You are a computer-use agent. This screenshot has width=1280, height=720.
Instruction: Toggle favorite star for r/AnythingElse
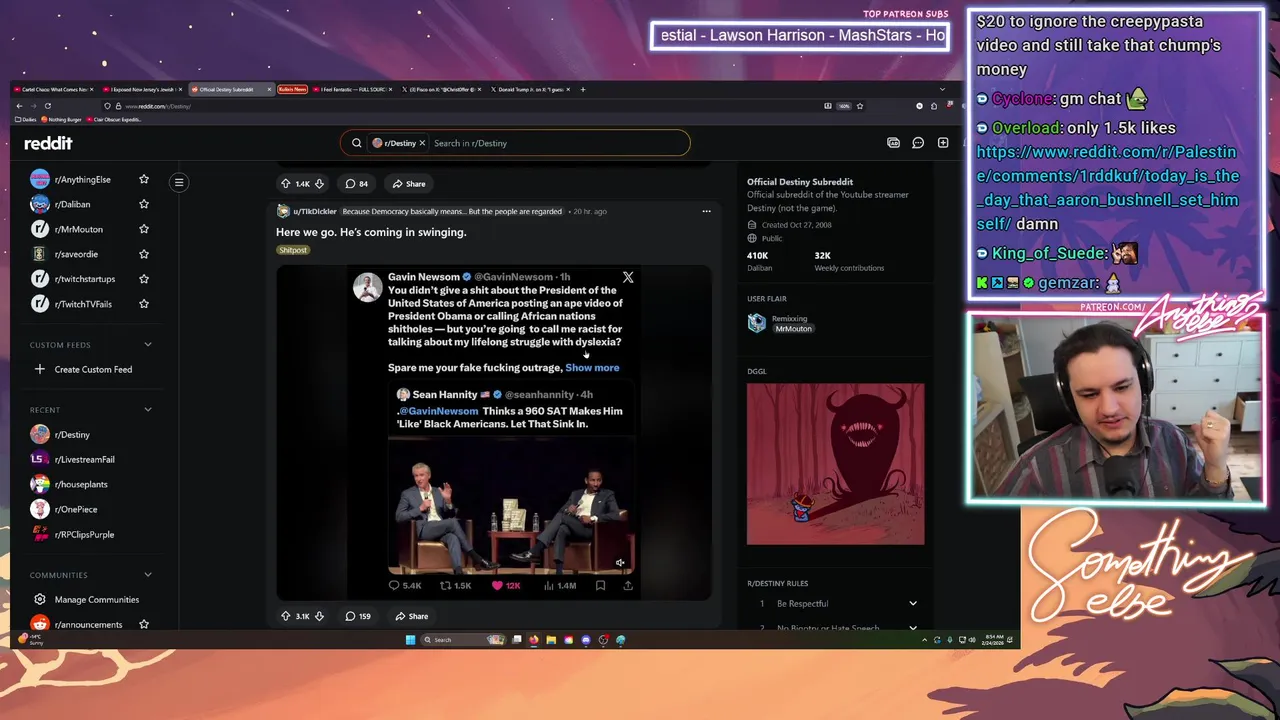point(144,179)
